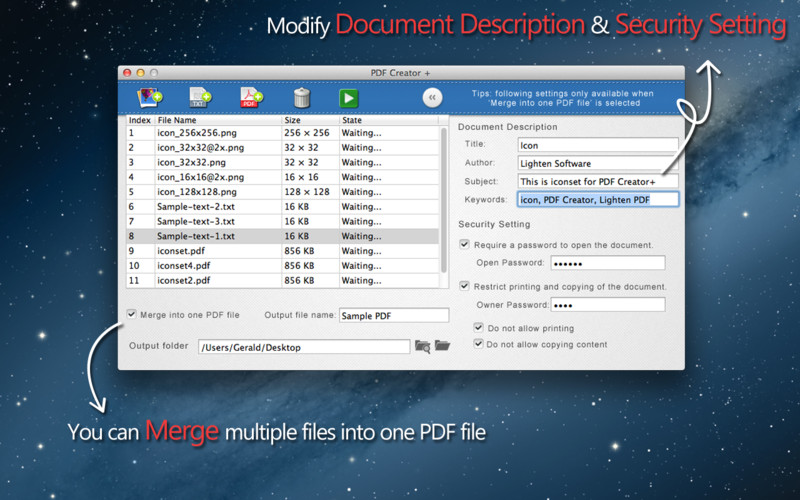The height and width of the screenshot is (500, 800).
Task: Click the Add PDF file icon
Action: coord(251,97)
